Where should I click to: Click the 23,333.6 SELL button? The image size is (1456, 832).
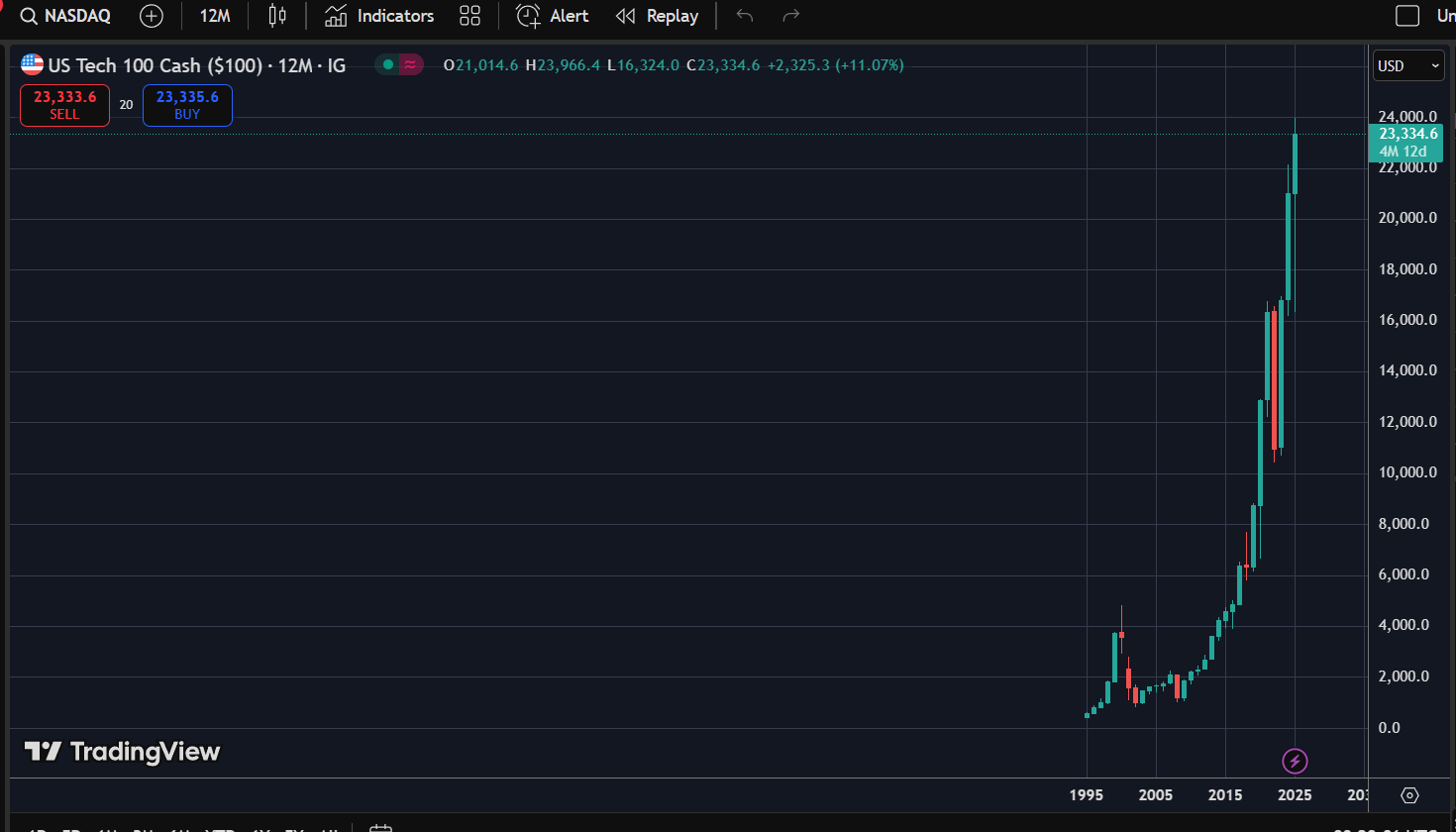point(64,105)
